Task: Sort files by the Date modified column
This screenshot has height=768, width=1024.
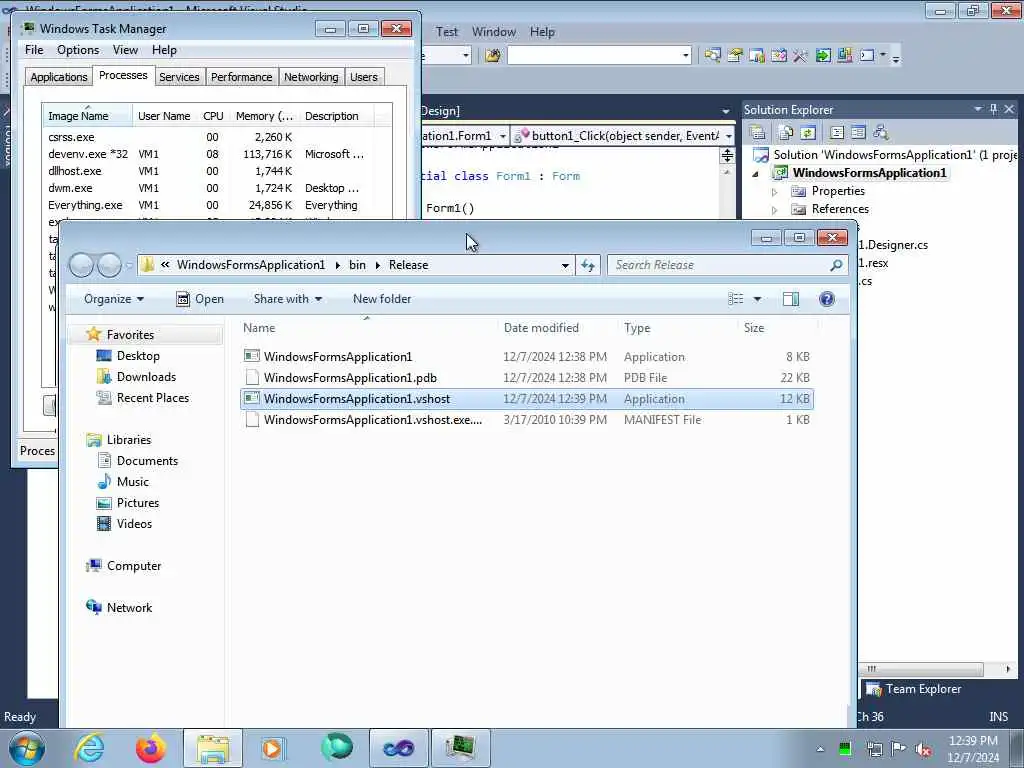Action: coord(557,328)
